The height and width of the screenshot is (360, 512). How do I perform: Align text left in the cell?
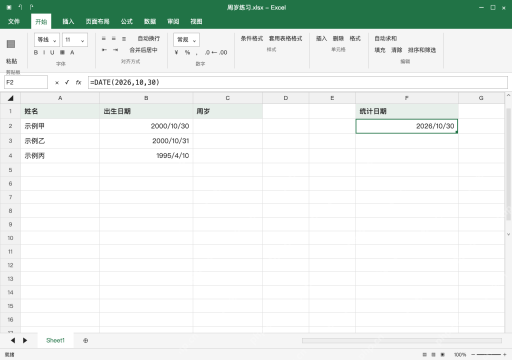point(104,39)
